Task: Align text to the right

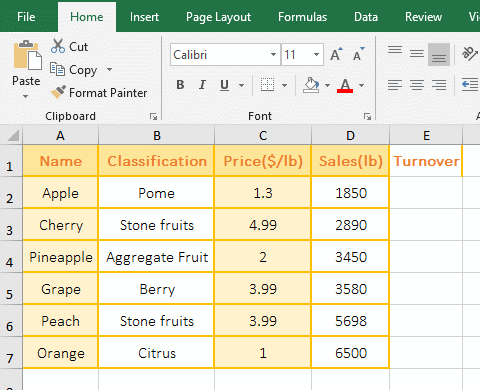Action: click(439, 85)
